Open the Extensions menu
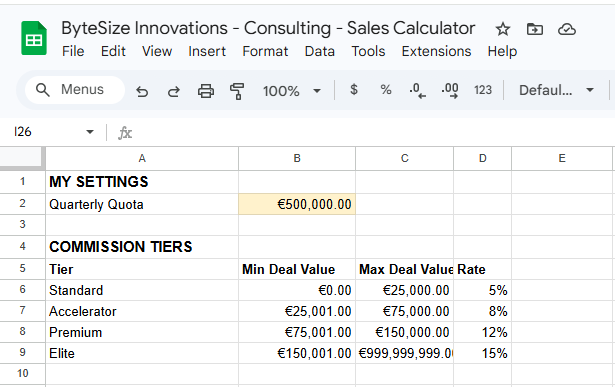The image size is (615, 387). [436, 51]
